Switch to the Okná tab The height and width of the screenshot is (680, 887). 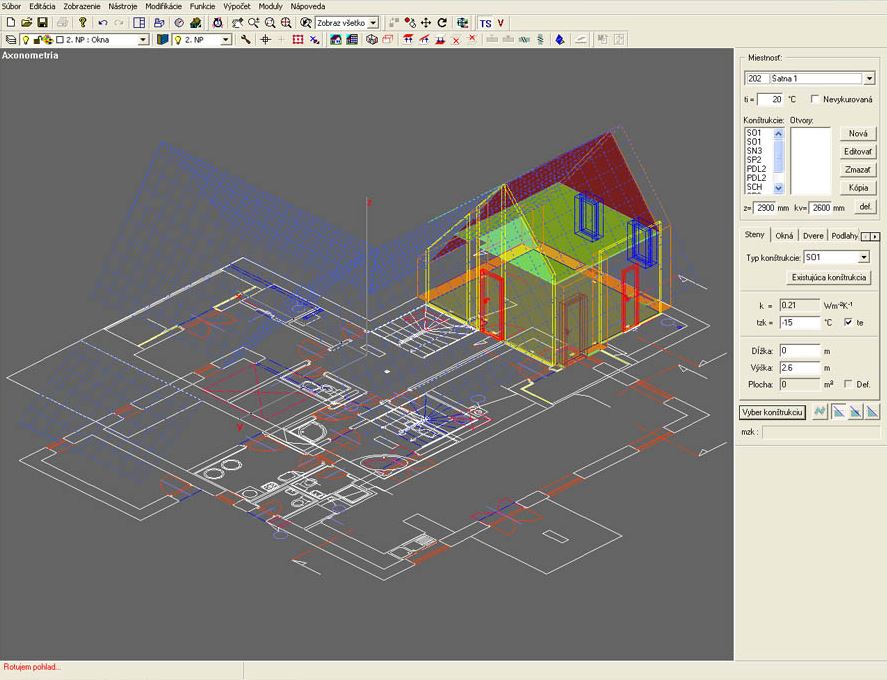tap(785, 236)
